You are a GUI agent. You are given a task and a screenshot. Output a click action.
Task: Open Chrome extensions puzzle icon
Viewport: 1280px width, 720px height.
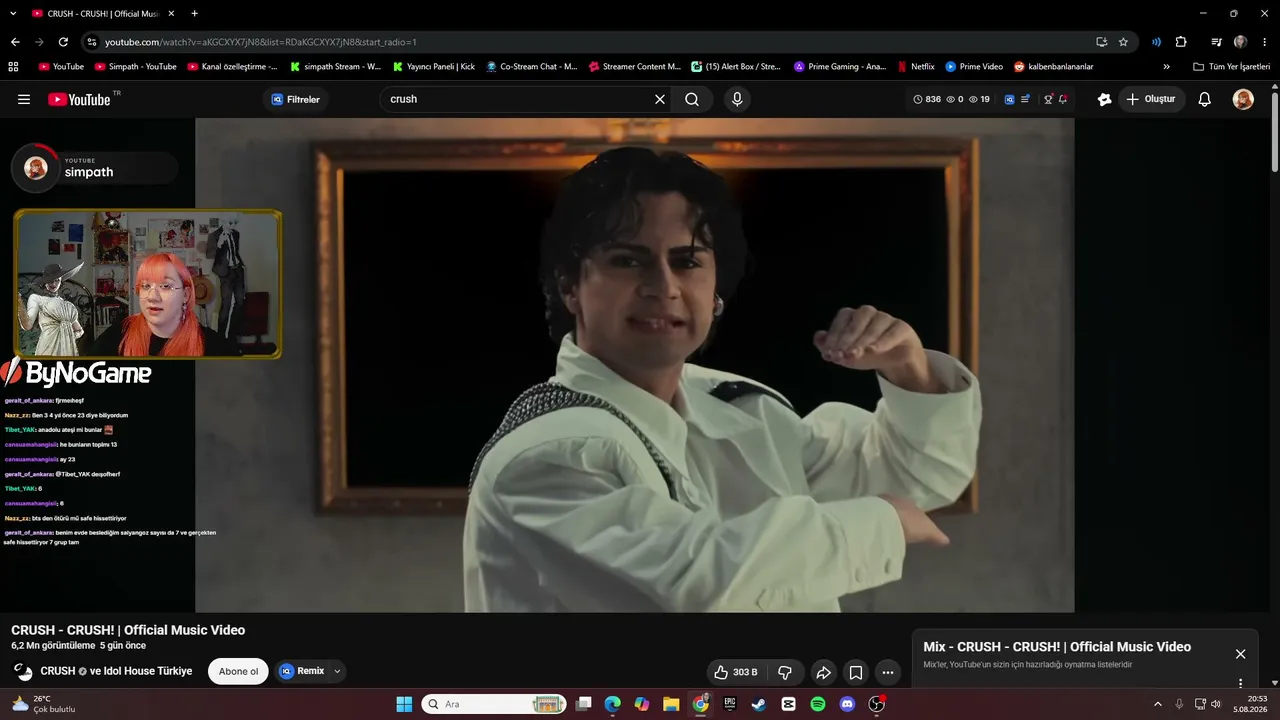coord(1181,42)
